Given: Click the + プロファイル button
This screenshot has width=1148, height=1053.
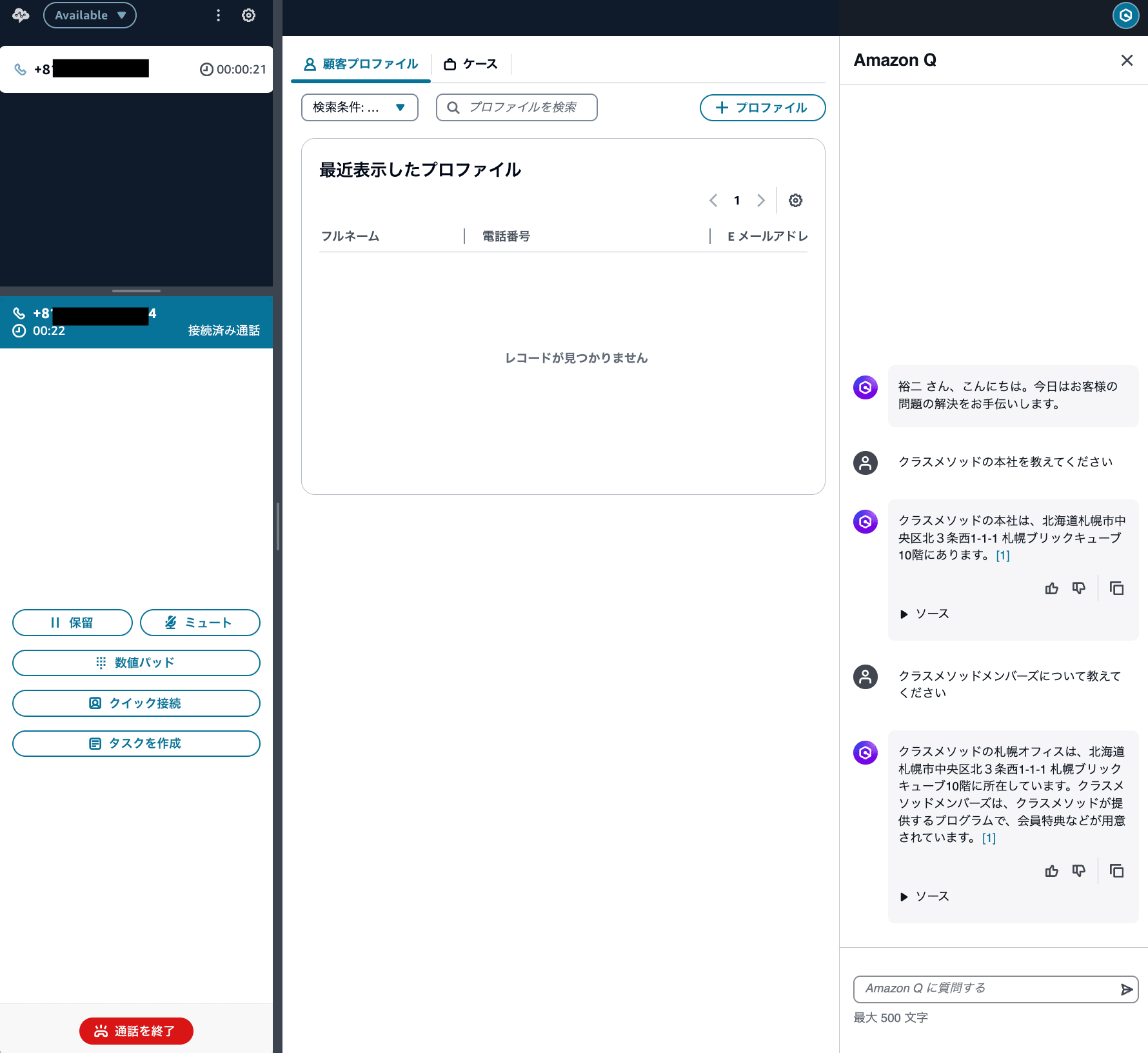Looking at the screenshot, I should point(762,108).
